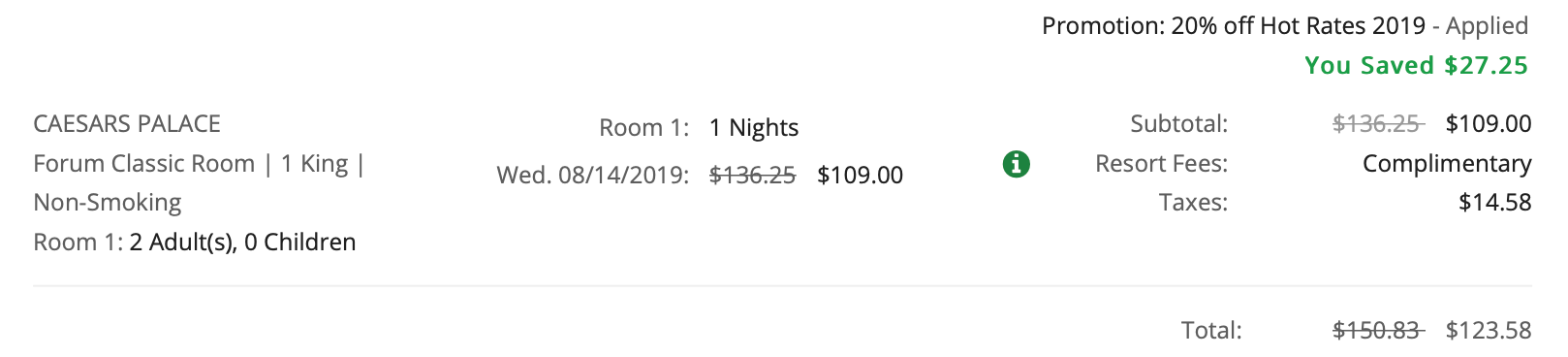Click the 1 Nights value for Room 1
Screen dimensions: 1568x357
point(754,128)
